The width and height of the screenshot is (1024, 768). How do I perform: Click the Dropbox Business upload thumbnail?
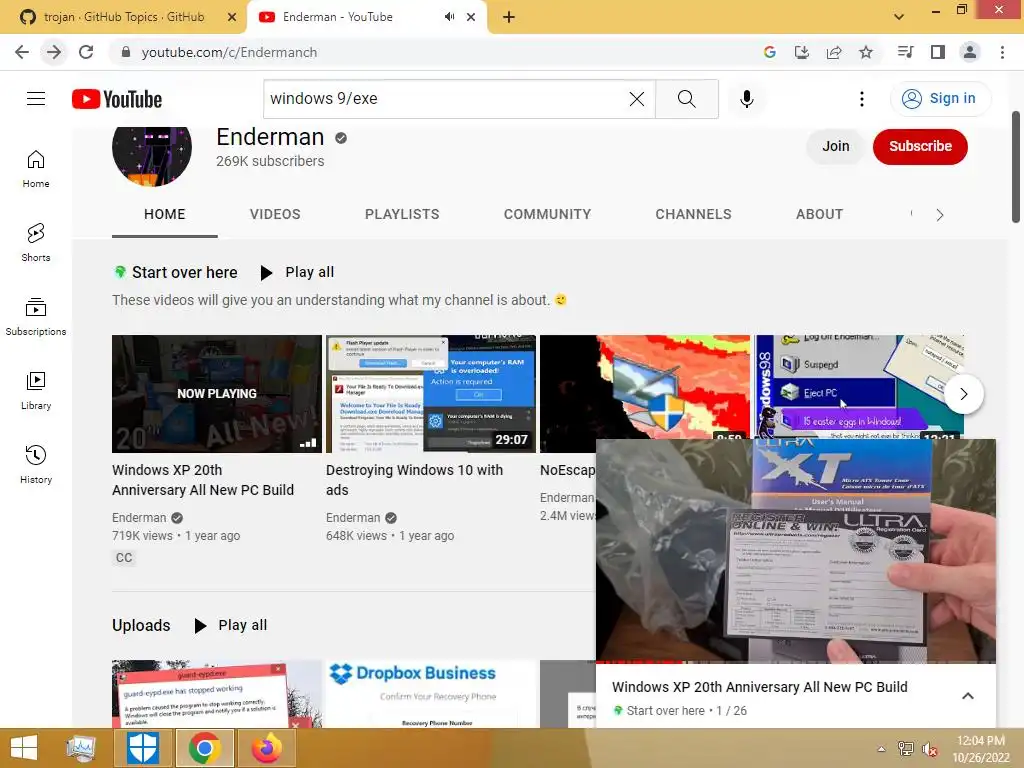click(431, 694)
